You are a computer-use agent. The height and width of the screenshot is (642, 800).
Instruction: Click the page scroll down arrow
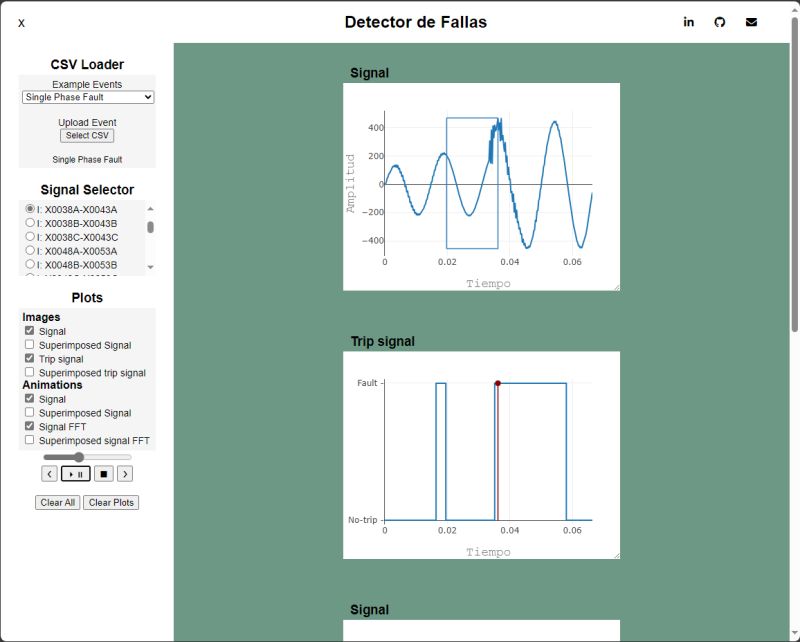(794, 634)
